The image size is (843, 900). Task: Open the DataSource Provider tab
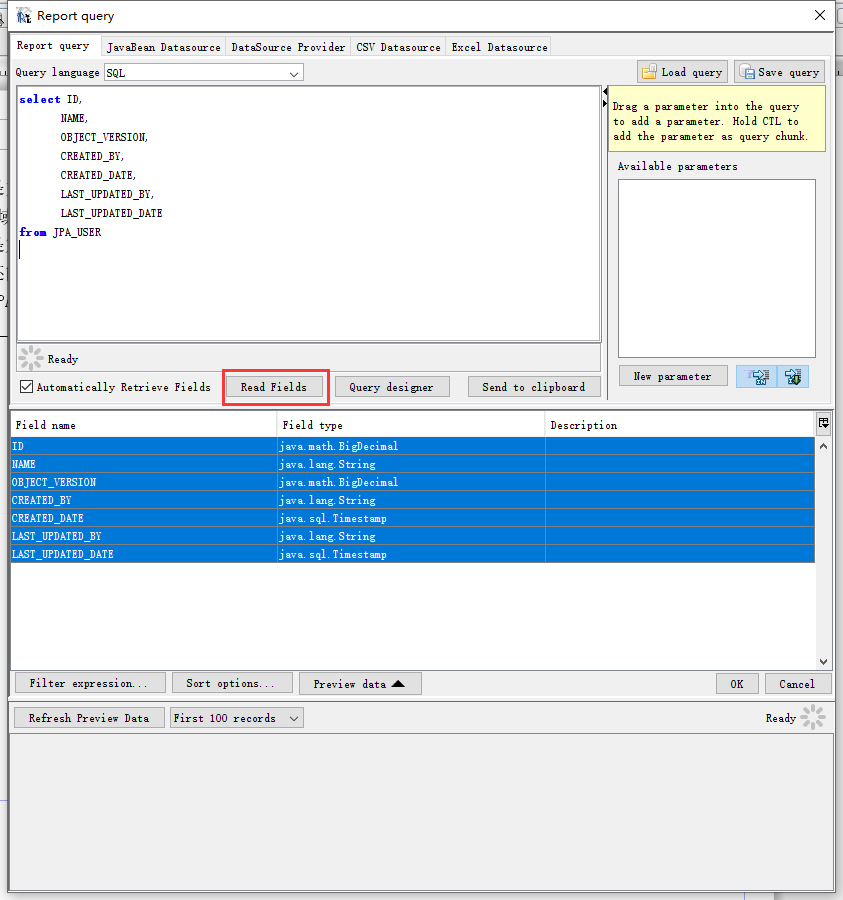(x=288, y=47)
